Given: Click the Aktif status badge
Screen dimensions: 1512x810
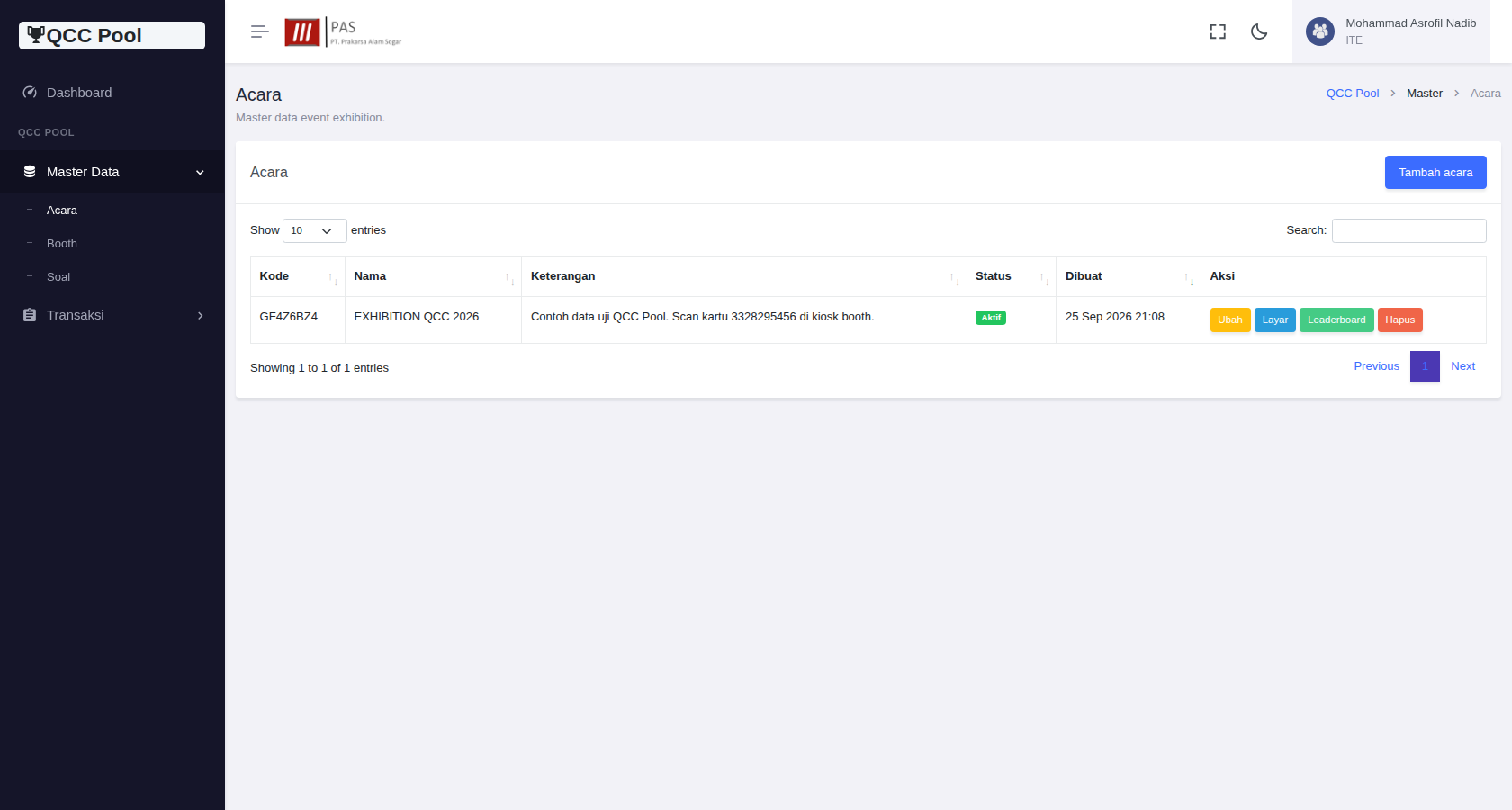Looking at the screenshot, I should point(991,318).
